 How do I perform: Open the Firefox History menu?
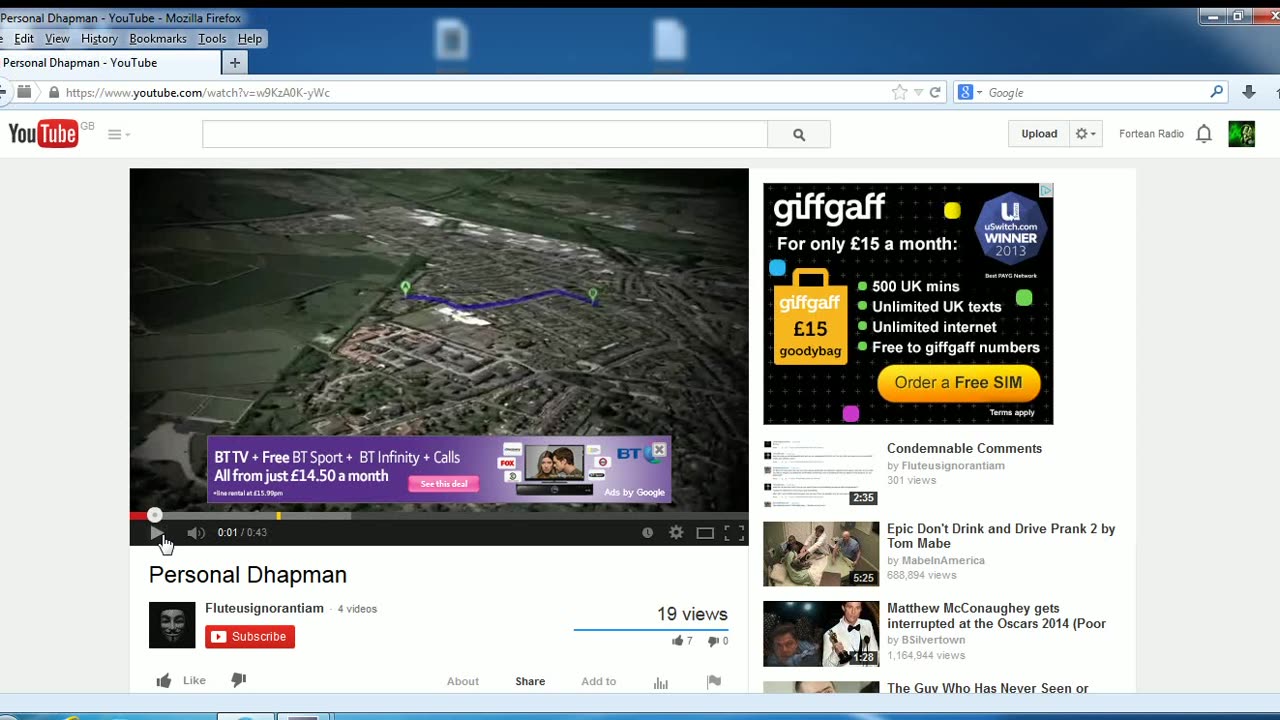(x=99, y=39)
